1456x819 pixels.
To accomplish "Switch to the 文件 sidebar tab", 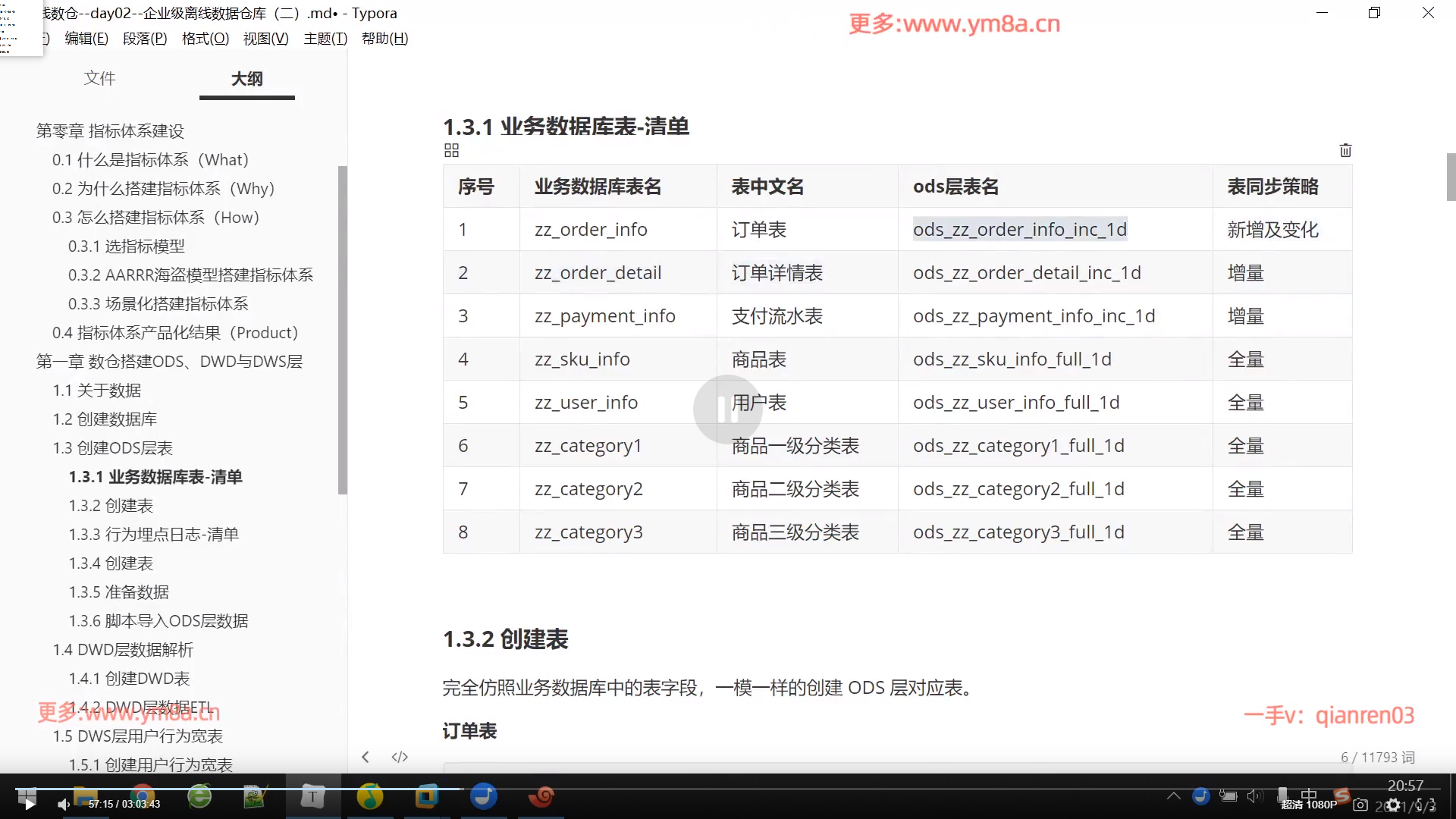I will pyautogui.click(x=99, y=78).
